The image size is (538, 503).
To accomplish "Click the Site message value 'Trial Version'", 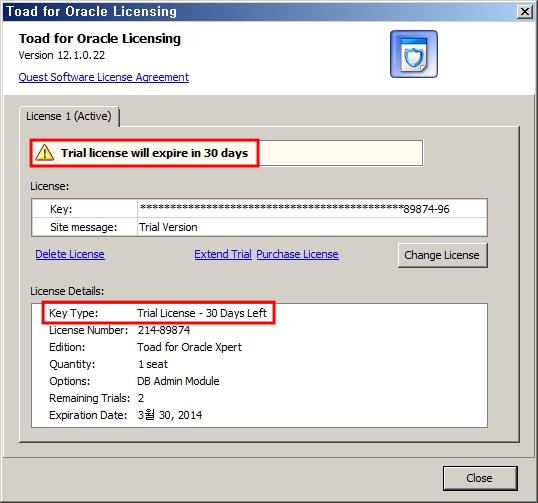I will tap(168, 227).
